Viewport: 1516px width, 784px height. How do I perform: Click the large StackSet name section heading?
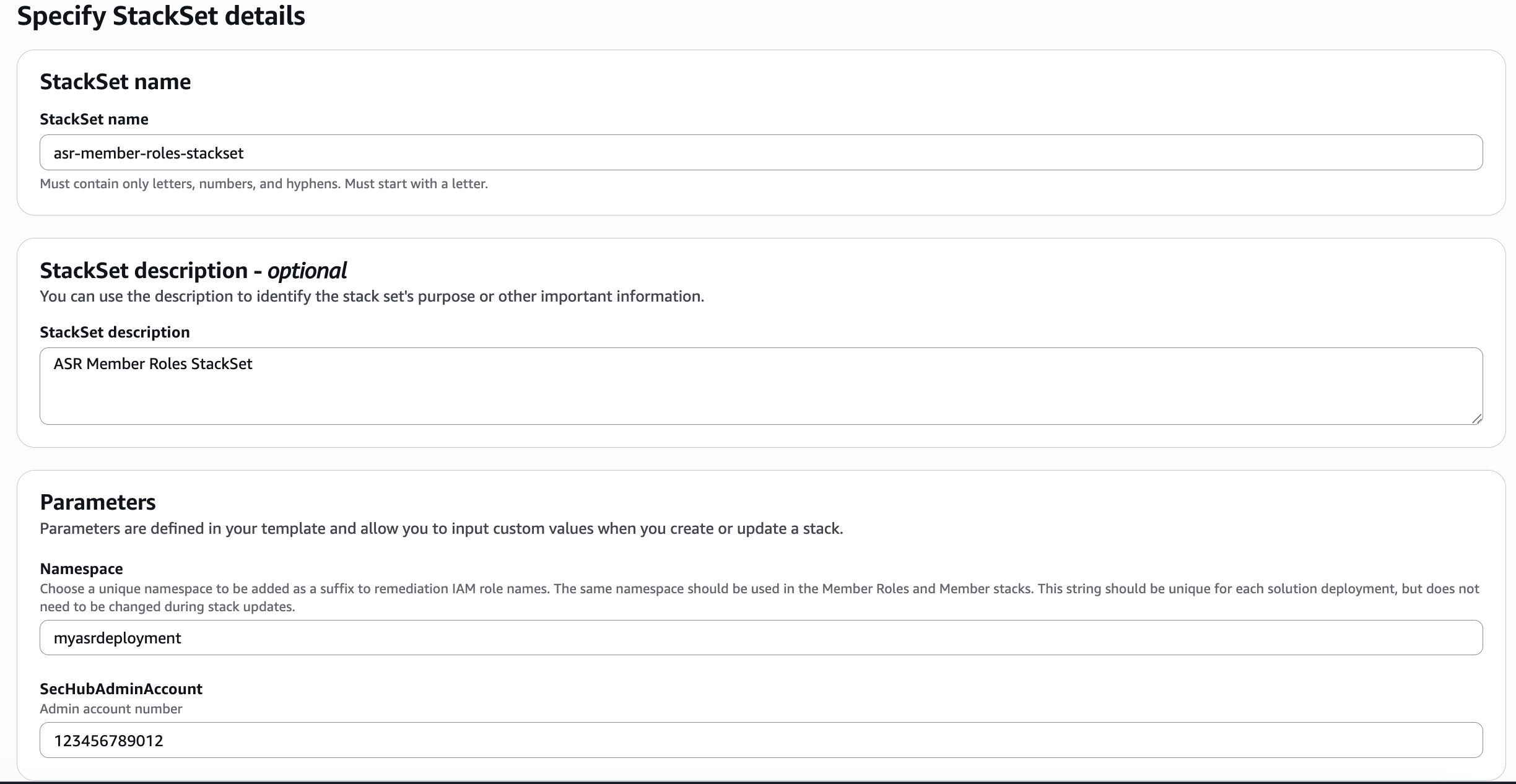(x=115, y=82)
